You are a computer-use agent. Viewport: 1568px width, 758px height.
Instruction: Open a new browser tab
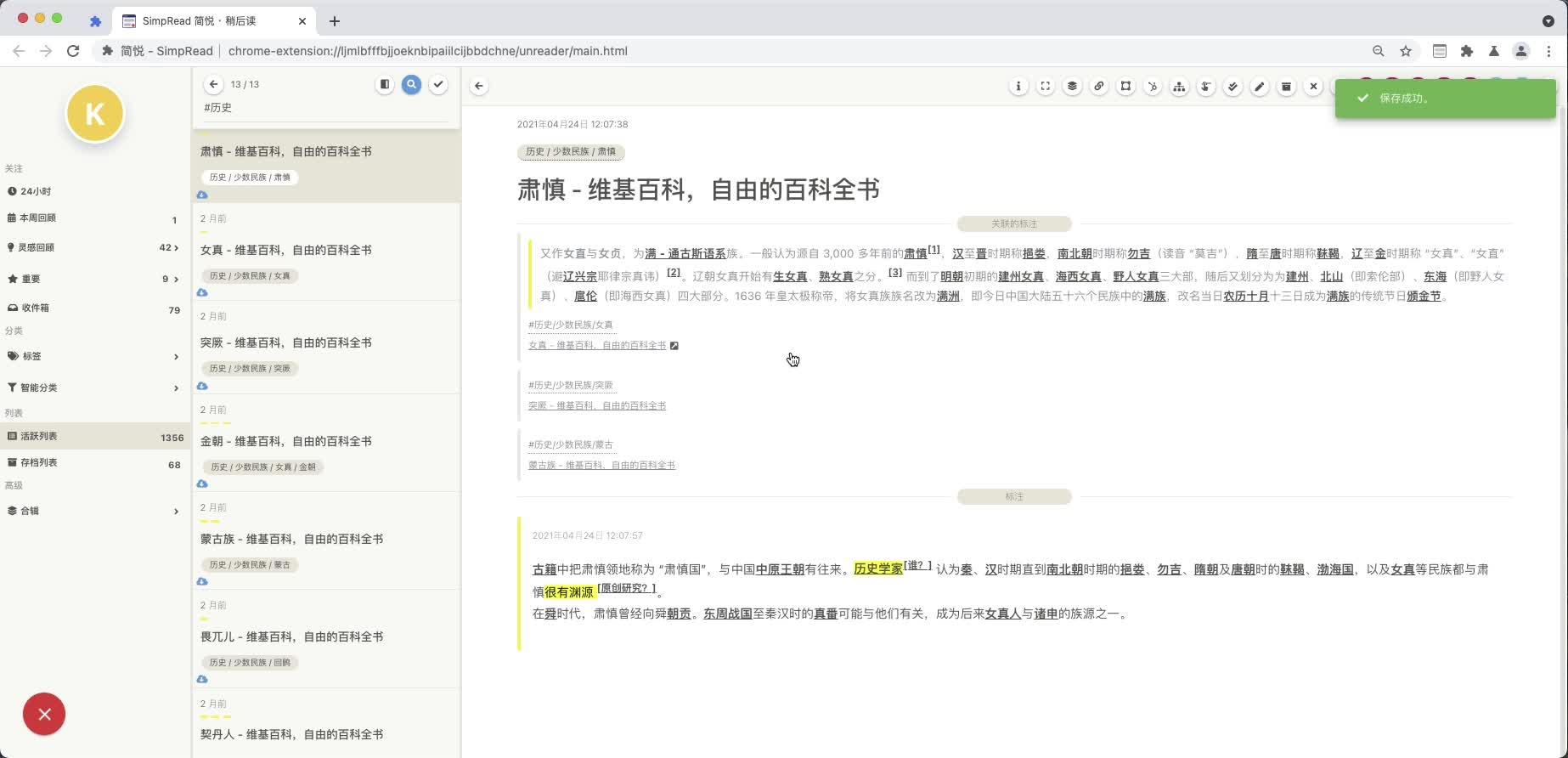335,21
